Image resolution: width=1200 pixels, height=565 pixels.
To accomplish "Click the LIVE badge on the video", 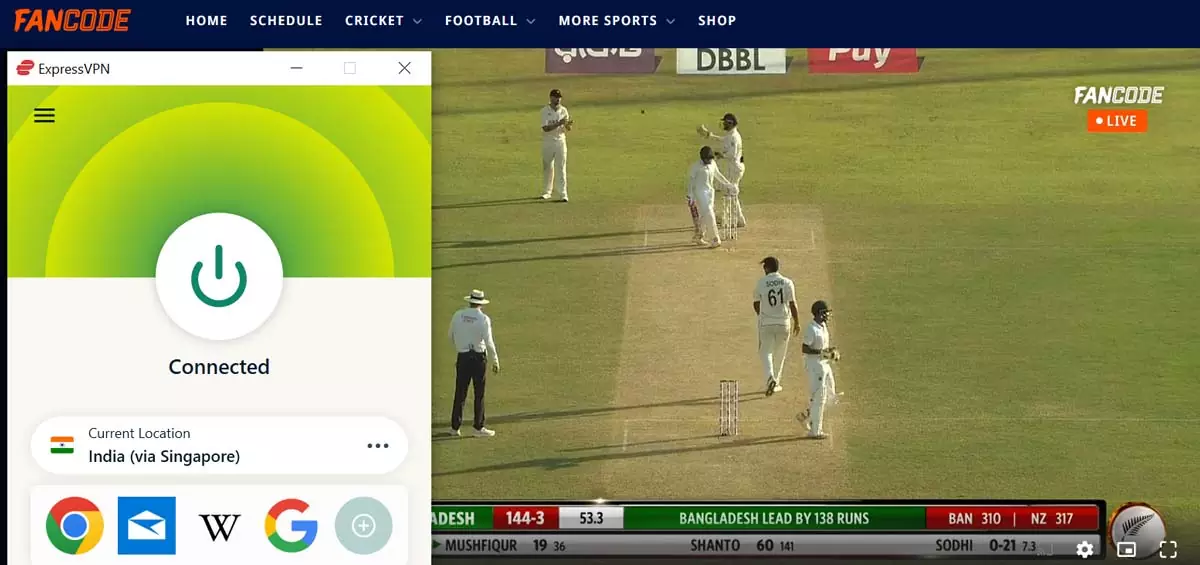I will coord(1117,121).
